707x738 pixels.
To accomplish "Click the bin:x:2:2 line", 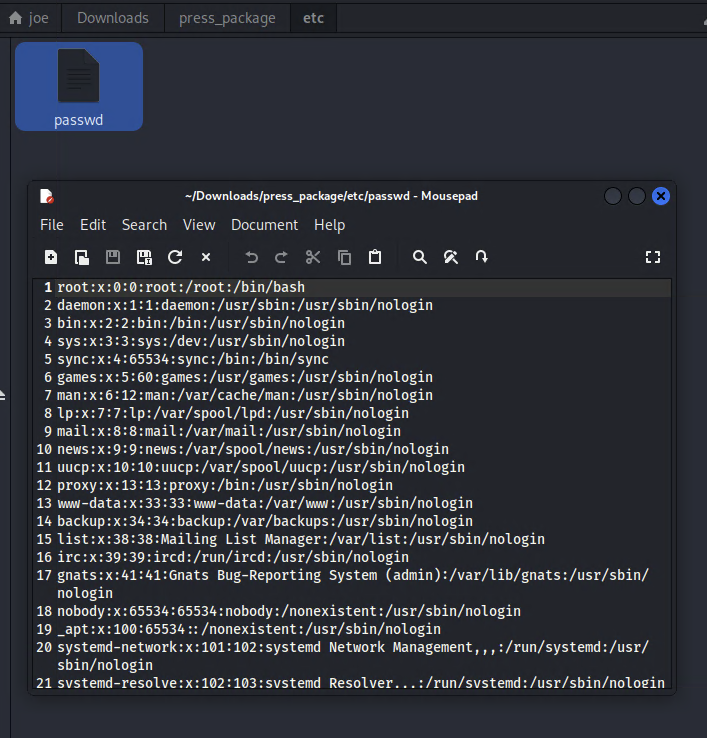I will pos(201,323).
